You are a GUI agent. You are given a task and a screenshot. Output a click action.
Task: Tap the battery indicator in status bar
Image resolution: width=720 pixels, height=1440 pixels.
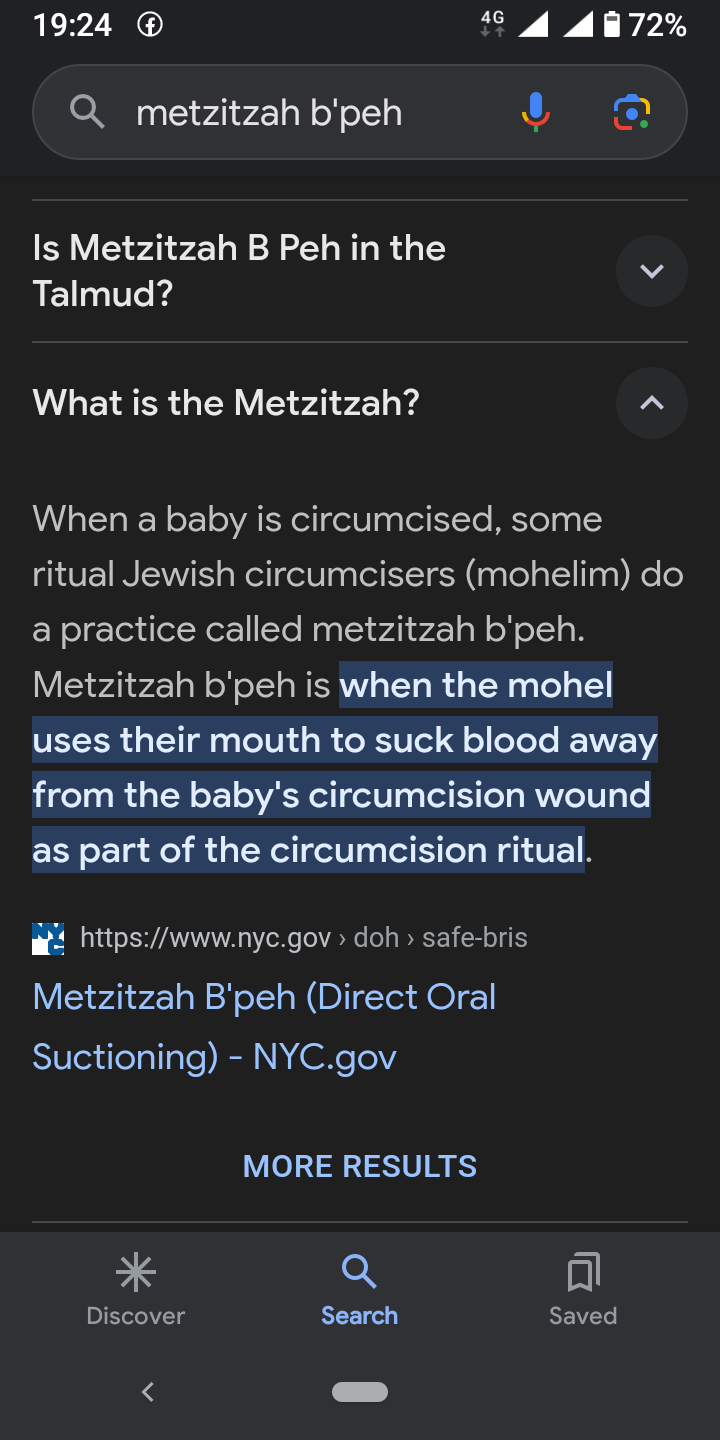click(612, 25)
